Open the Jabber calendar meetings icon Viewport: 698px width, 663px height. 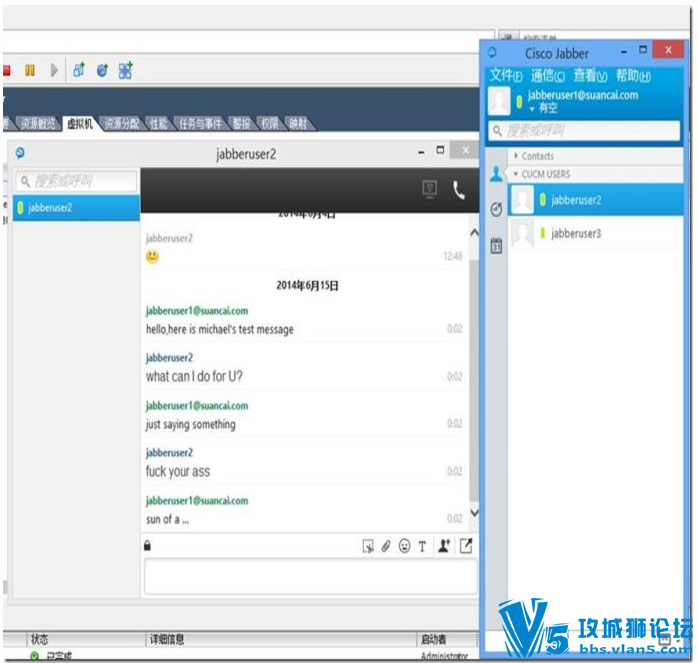[496, 245]
